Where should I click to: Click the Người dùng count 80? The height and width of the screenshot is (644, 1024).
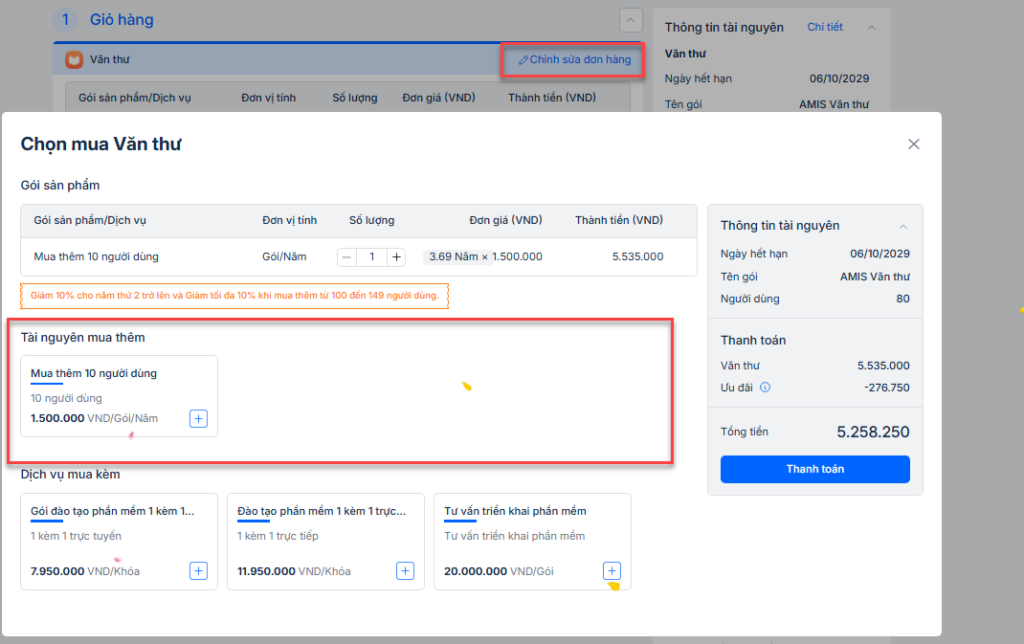click(903, 298)
